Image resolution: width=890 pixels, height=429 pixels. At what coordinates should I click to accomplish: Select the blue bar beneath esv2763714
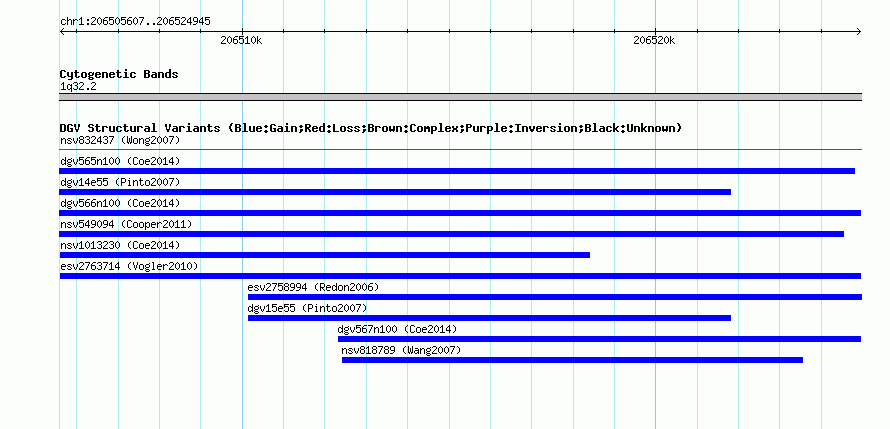(460, 276)
